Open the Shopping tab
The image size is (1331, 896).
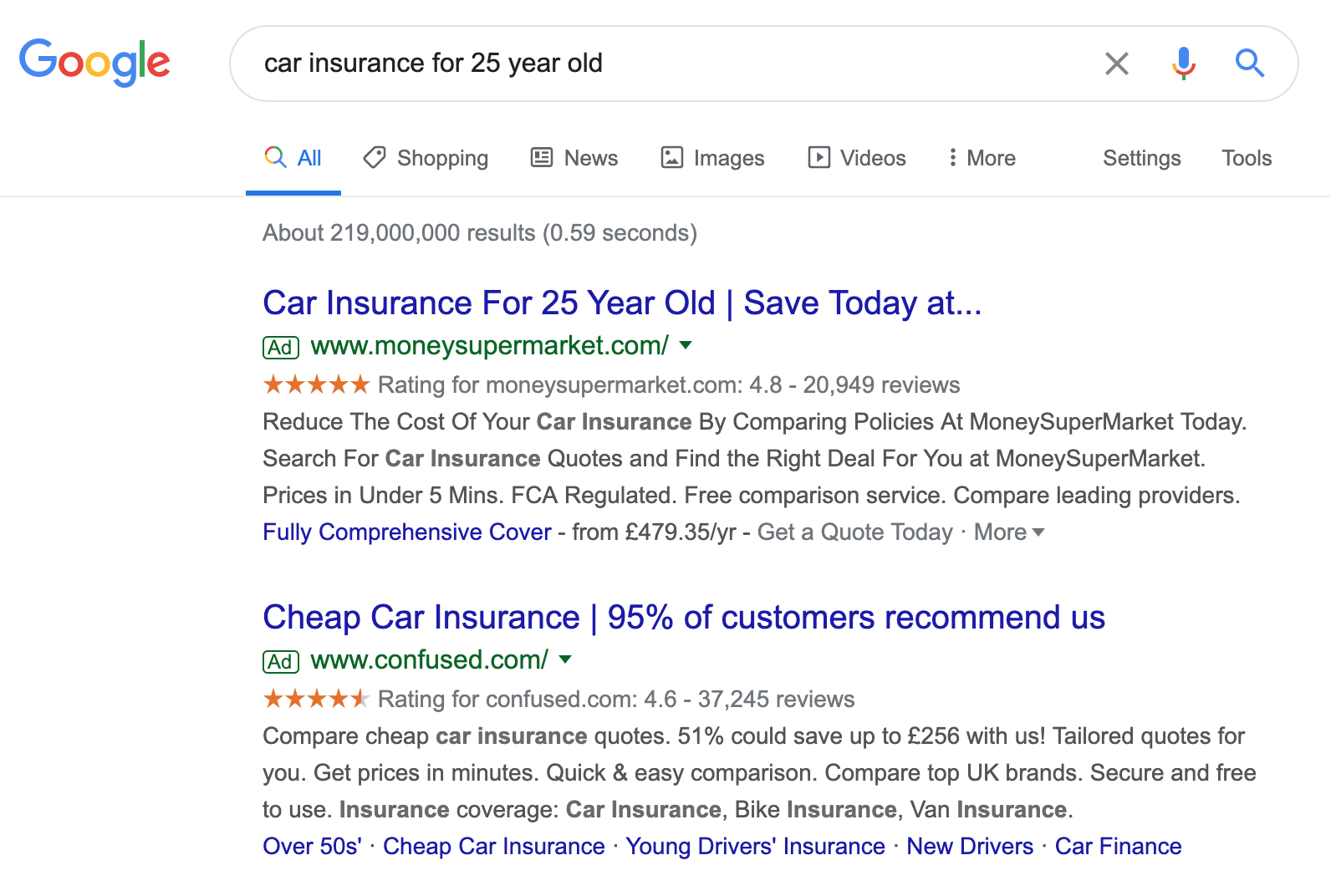426,158
